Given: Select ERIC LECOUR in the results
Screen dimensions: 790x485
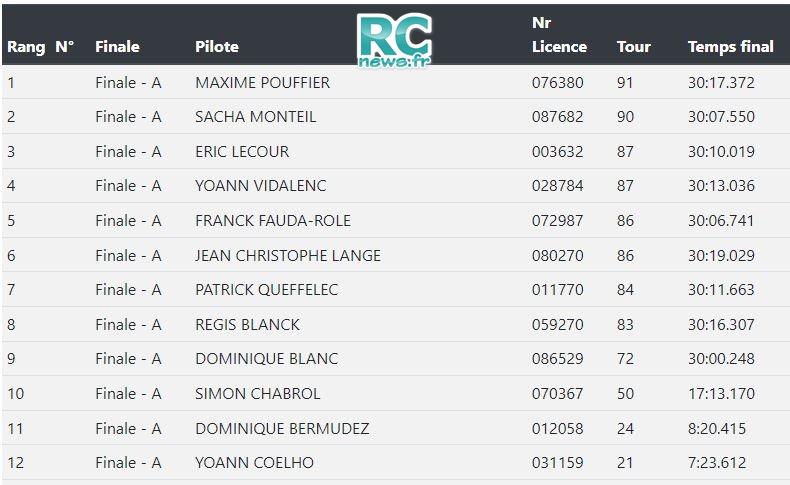Looking at the screenshot, I should (242, 152).
